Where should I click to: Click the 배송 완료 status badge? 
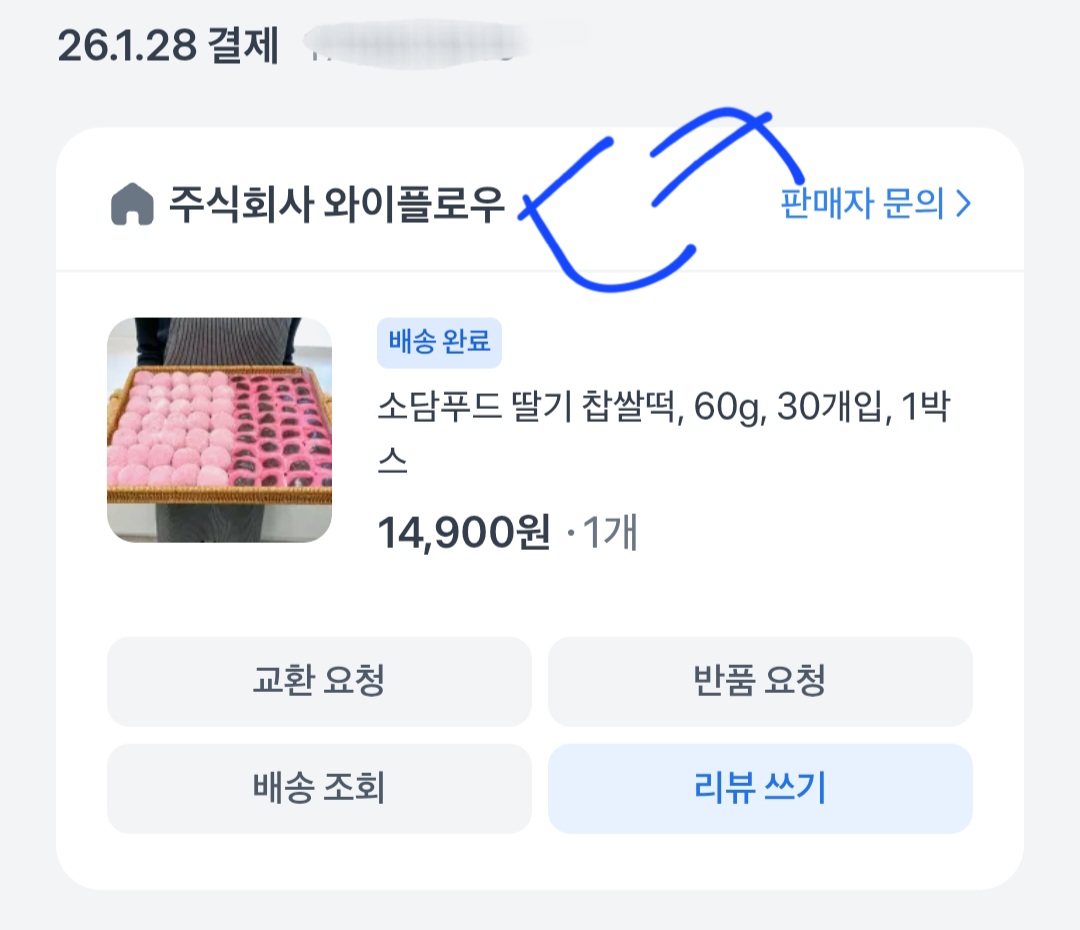(x=439, y=343)
